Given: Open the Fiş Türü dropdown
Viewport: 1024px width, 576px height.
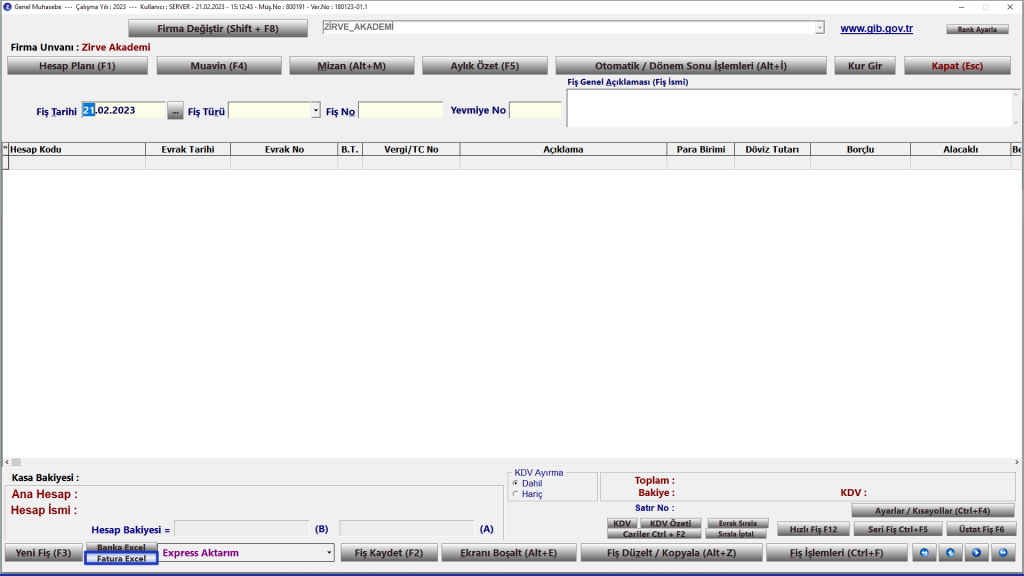Looking at the screenshot, I should pos(315,111).
